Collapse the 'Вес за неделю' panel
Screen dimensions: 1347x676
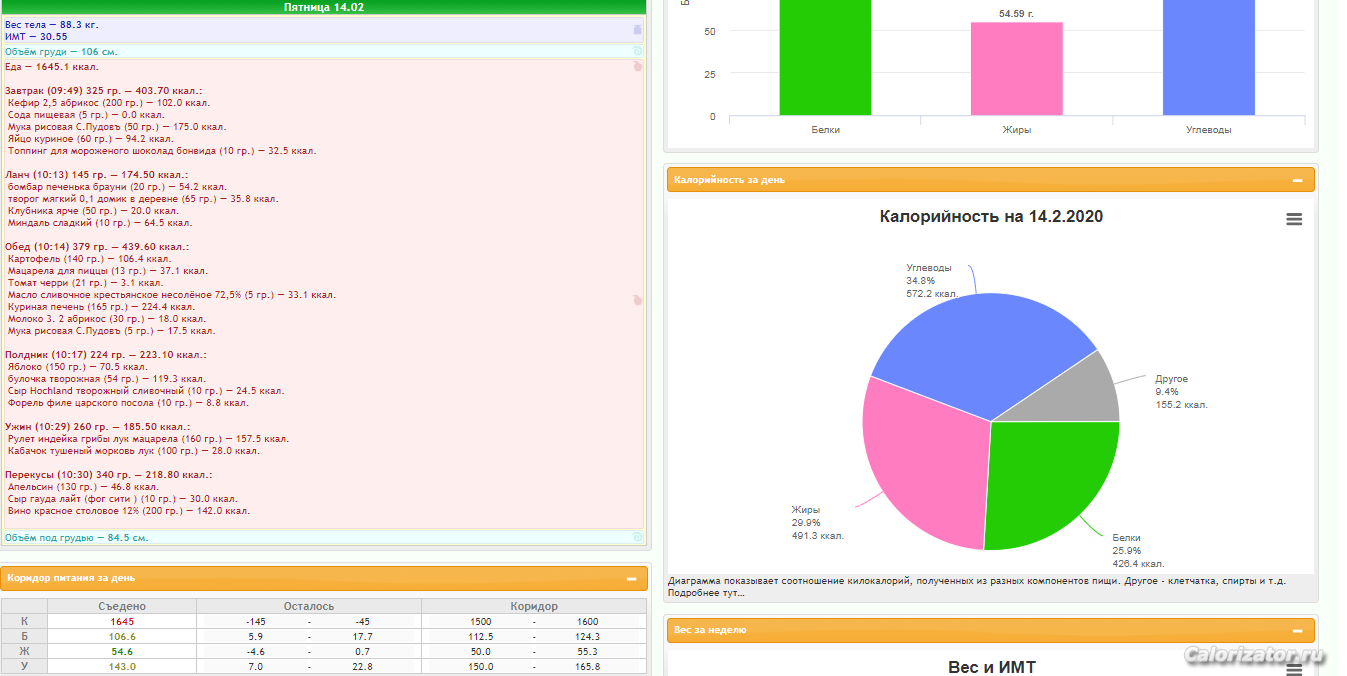click(1297, 631)
